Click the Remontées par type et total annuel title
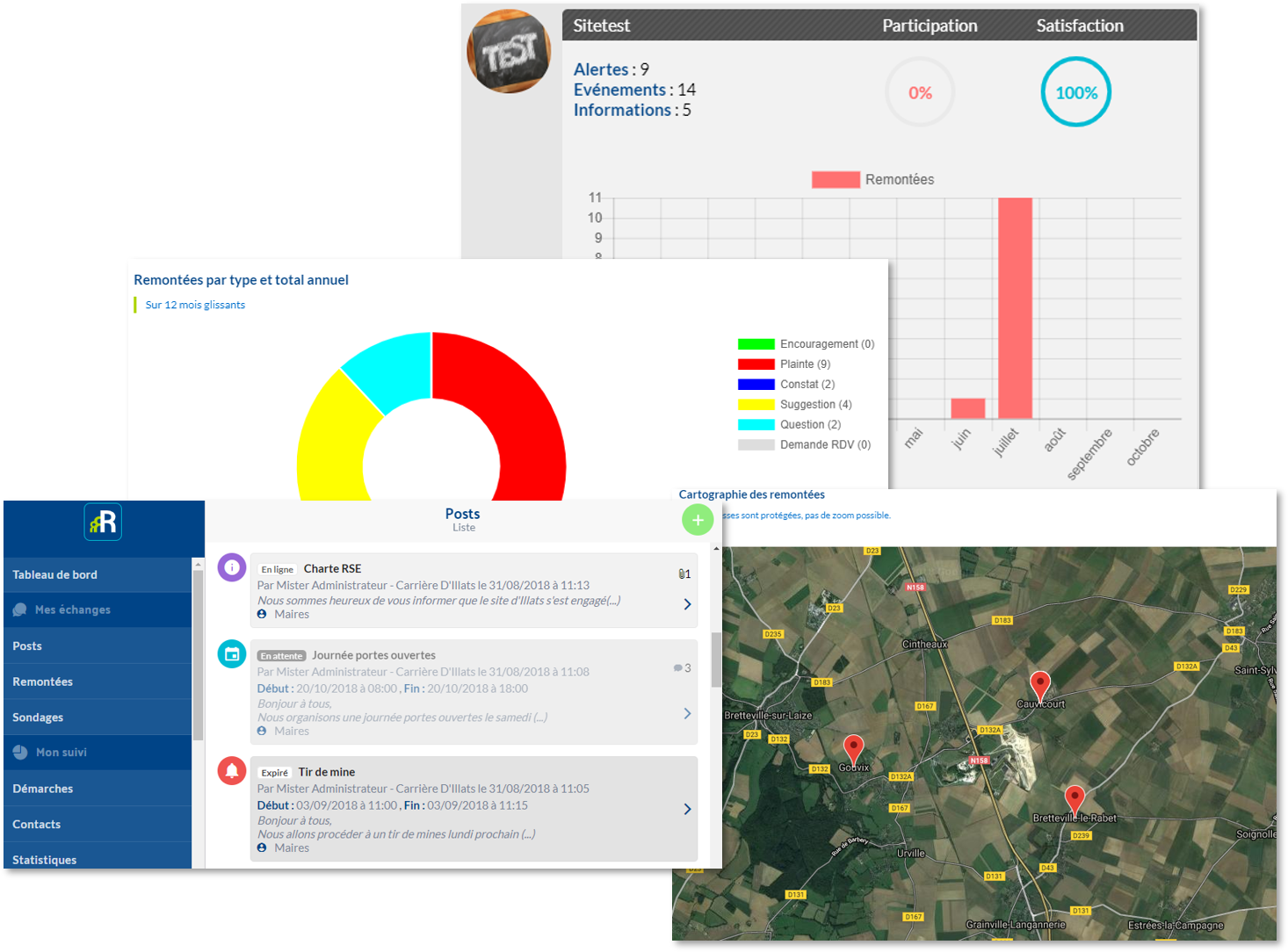The image size is (1288, 952). point(241,280)
